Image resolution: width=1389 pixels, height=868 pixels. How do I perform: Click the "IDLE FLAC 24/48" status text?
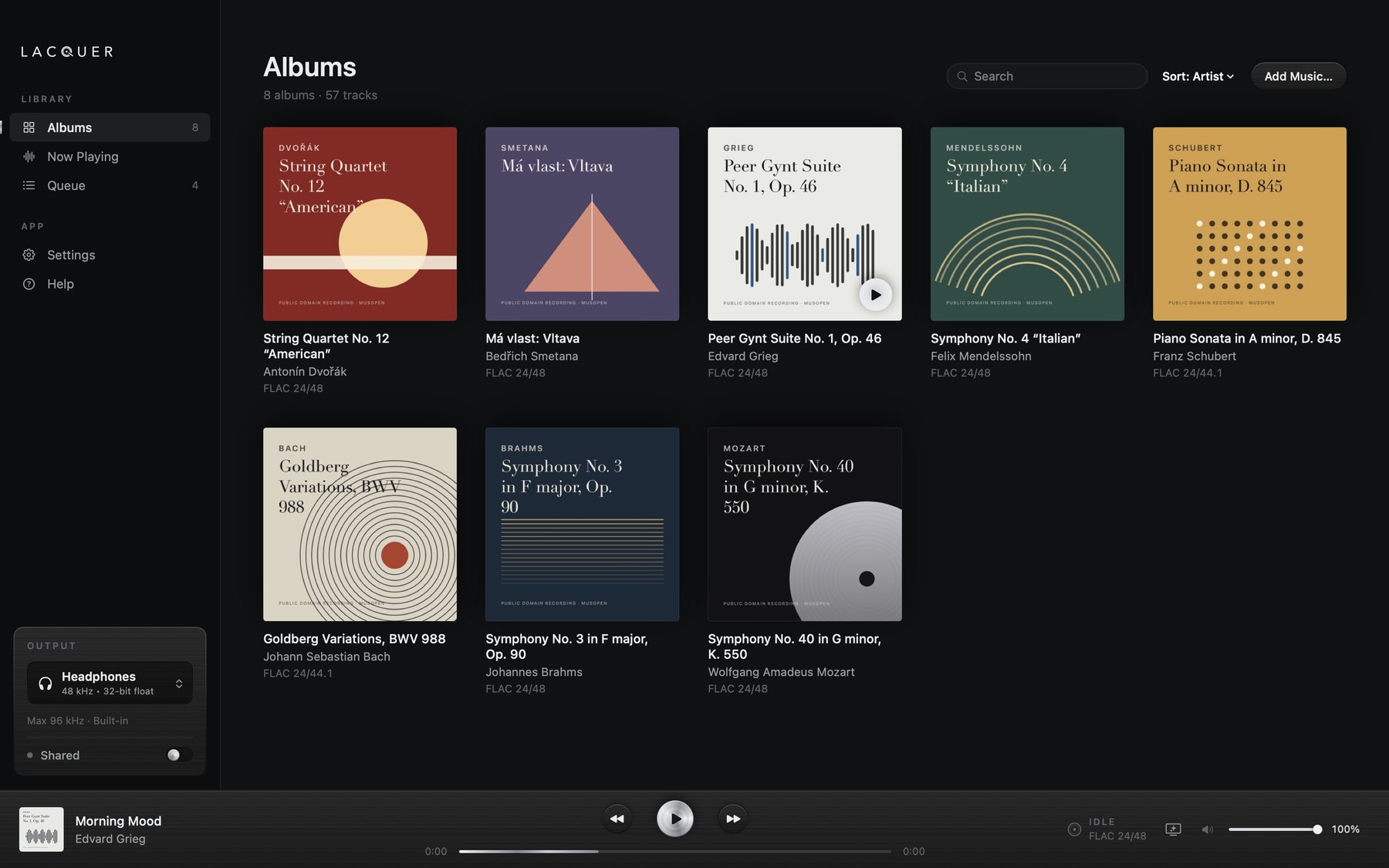pos(1117,829)
